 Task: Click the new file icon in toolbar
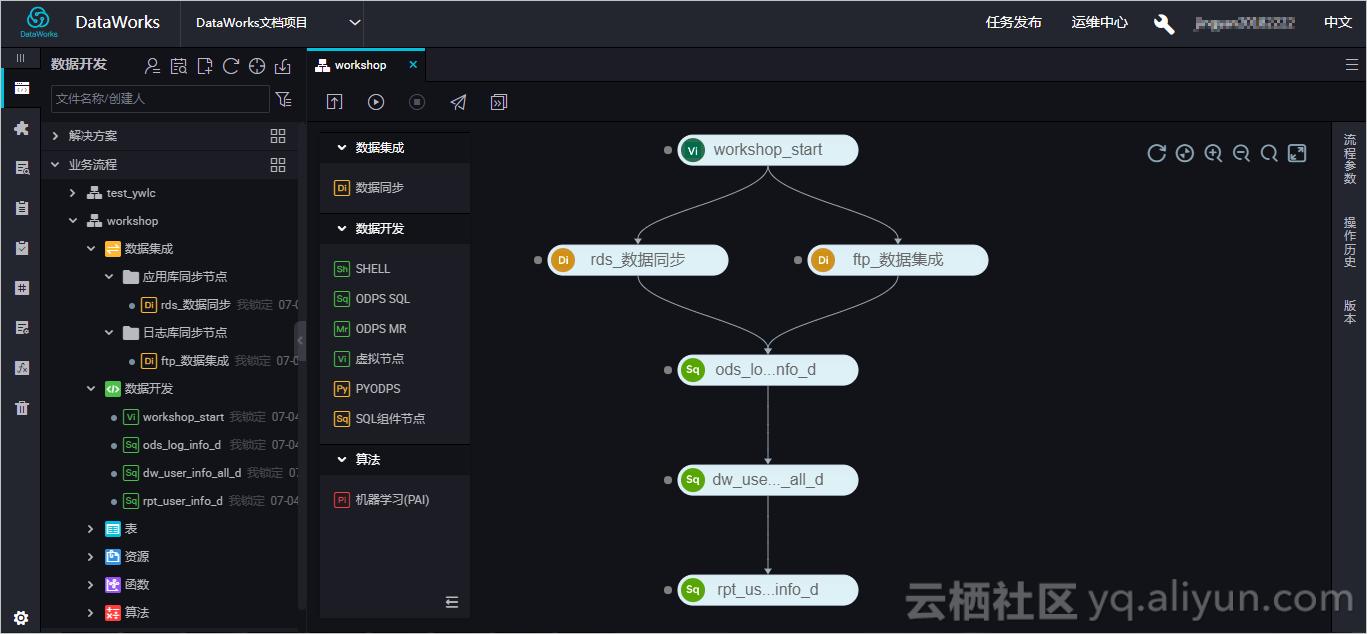(x=204, y=65)
